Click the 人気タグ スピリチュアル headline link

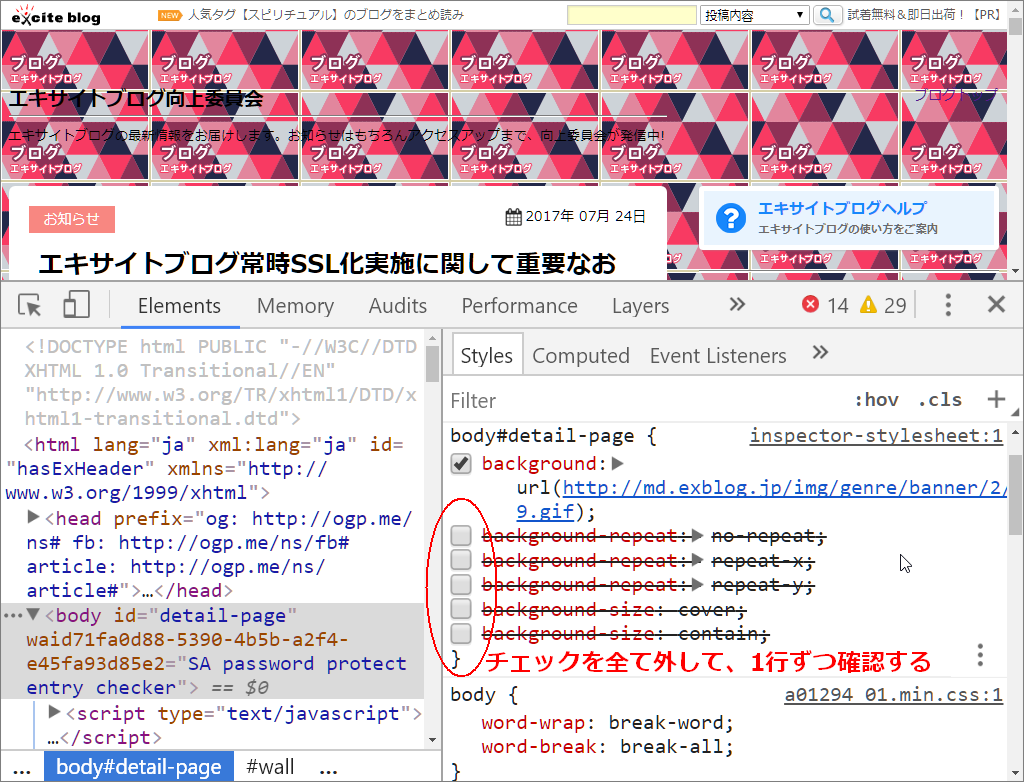pyautogui.click(x=326, y=14)
